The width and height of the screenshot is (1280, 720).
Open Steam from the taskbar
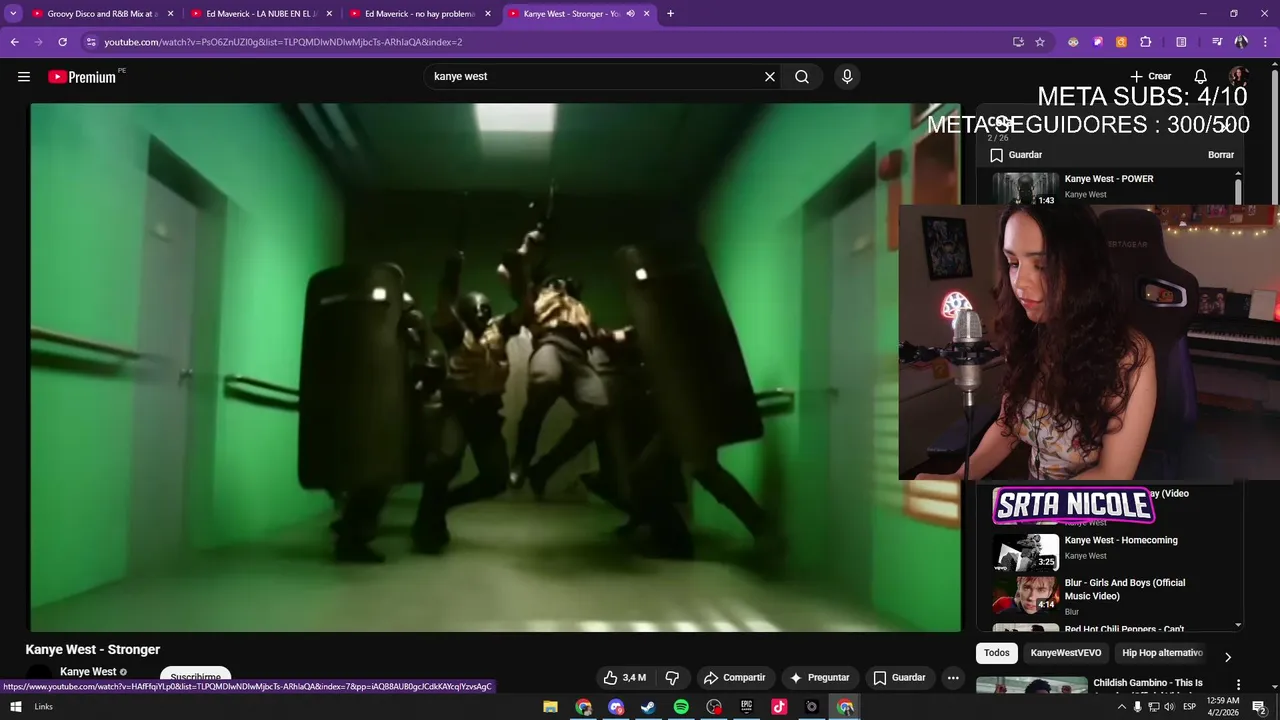(648, 707)
